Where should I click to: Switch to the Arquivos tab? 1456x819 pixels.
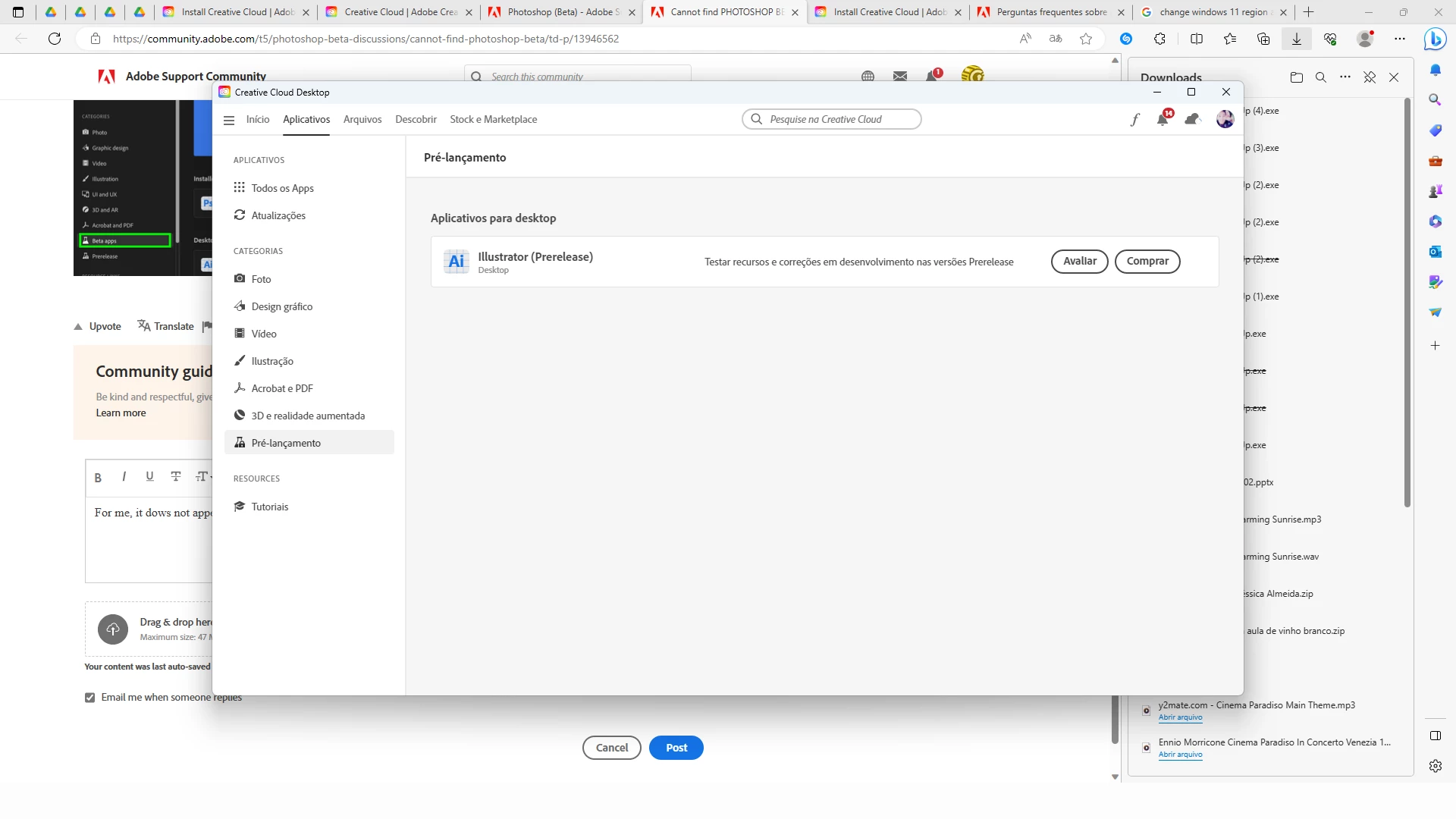coord(362,120)
